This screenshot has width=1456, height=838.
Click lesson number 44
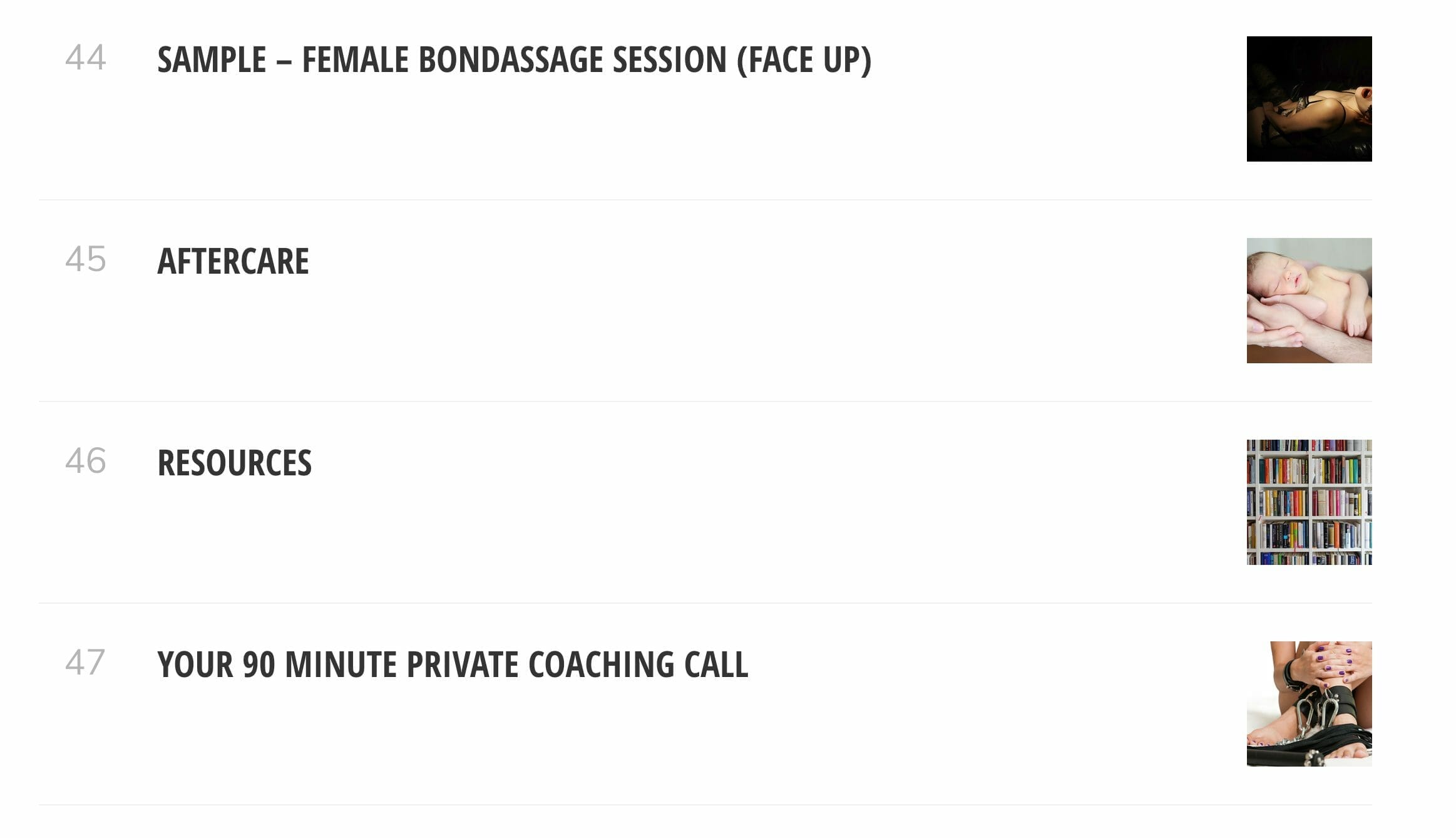(x=86, y=58)
